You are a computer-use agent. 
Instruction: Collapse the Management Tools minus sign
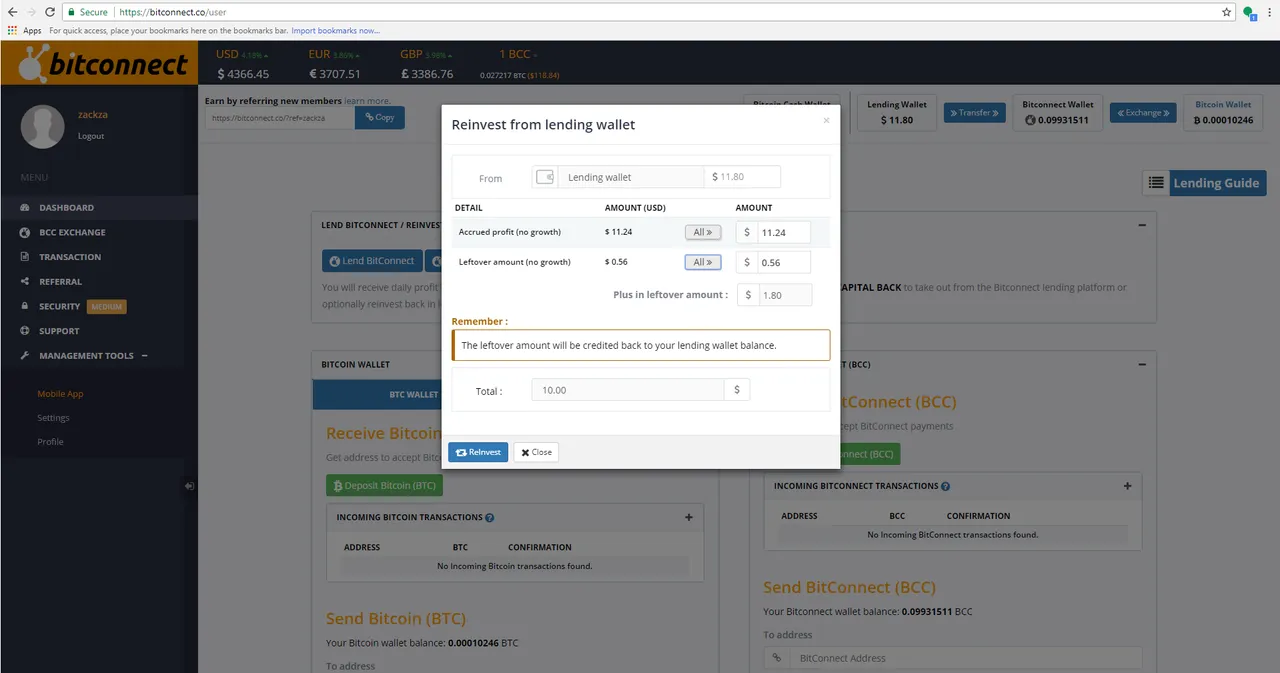[x=144, y=356]
